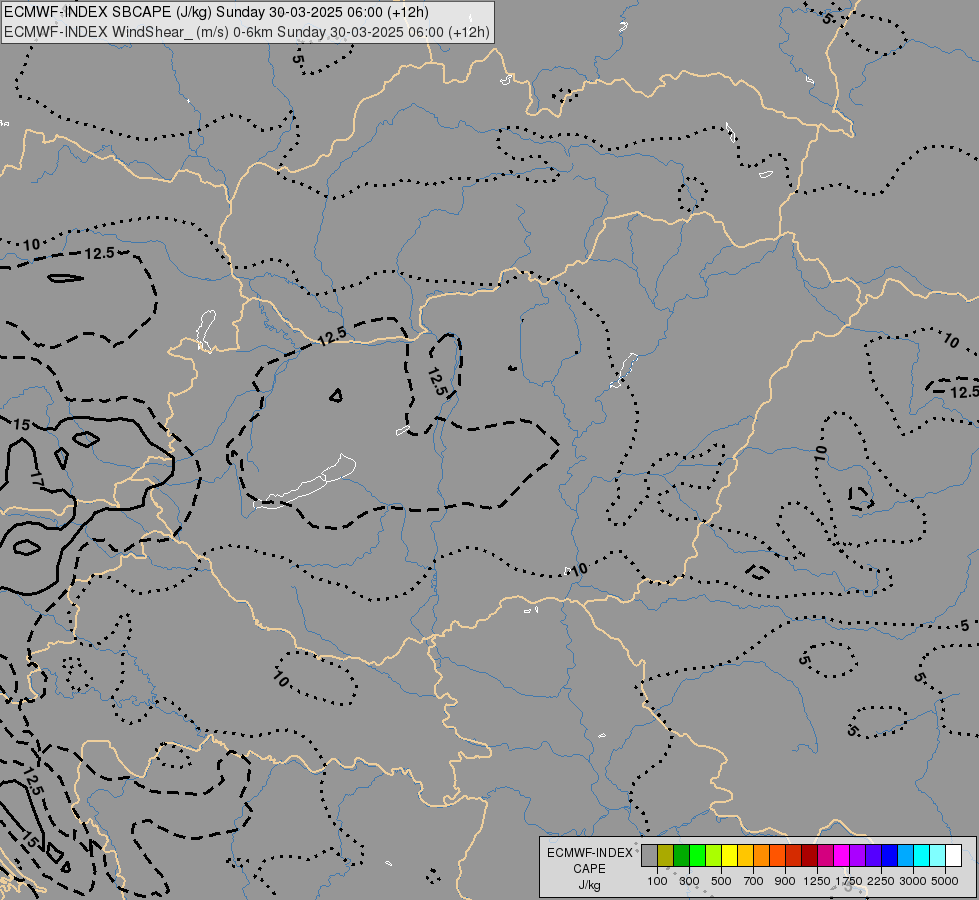This screenshot has height=900, width=979.
Task: Pick the magenta legend swatch
Action: 842,856
